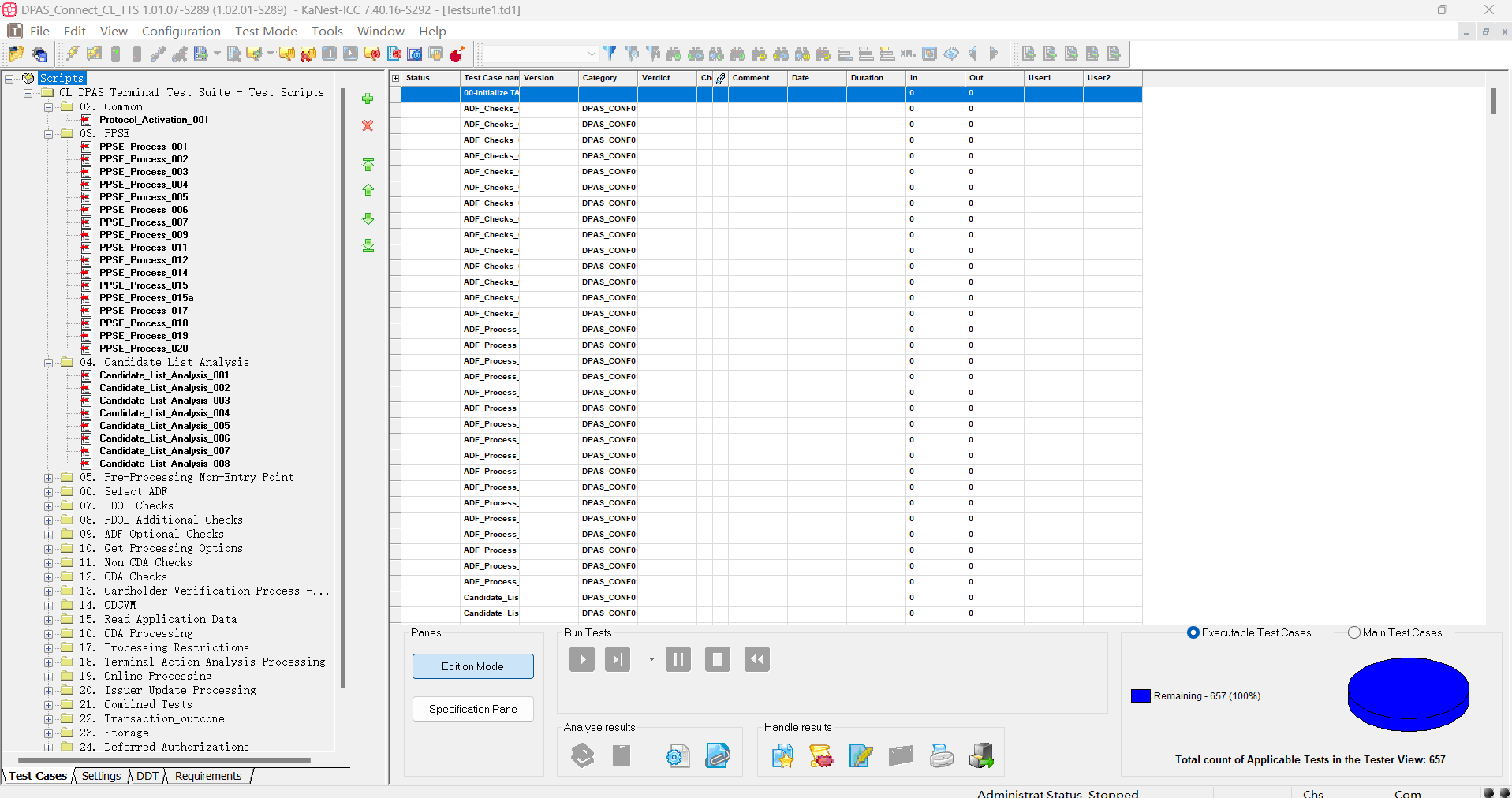The height and width of the screenshot is (798, 1512).
Task: Click the archive cabinet export icon
Action: pos(981,755)
